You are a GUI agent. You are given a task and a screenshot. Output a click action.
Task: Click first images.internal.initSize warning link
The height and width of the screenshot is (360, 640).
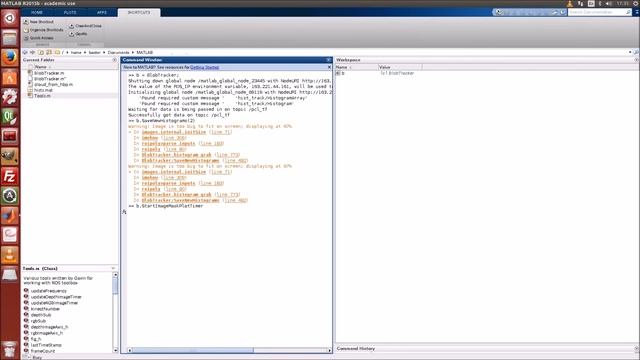[174, 132]
